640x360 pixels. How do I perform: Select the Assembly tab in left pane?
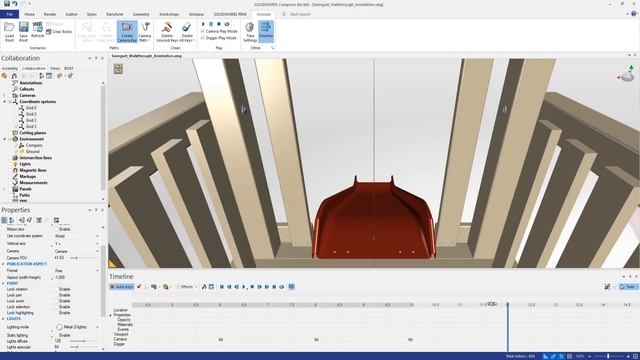[x=10, y=68]
